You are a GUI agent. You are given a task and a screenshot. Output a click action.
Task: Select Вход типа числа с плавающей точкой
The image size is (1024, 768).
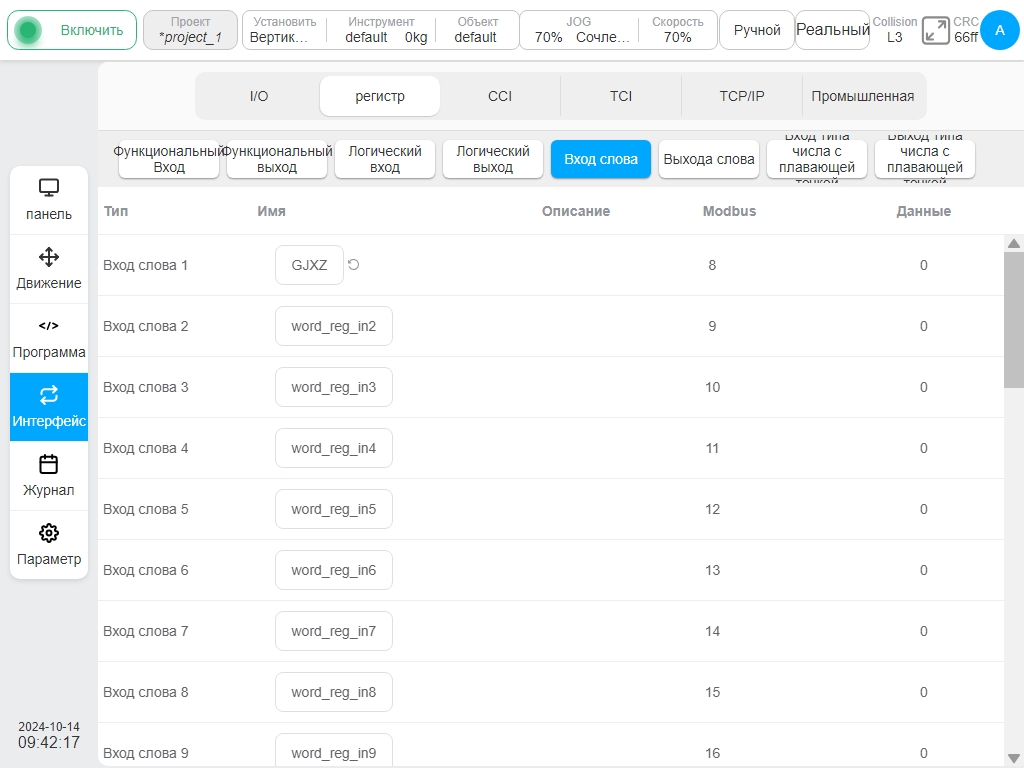[817, 159]
